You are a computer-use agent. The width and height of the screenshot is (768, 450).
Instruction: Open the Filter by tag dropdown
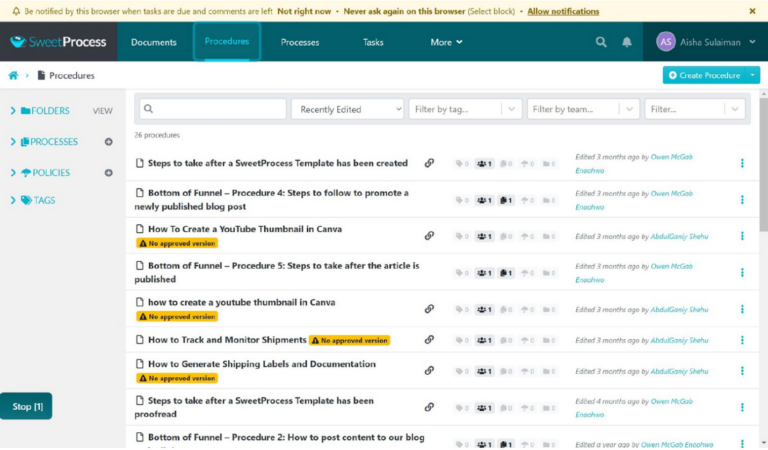(465, 109)
